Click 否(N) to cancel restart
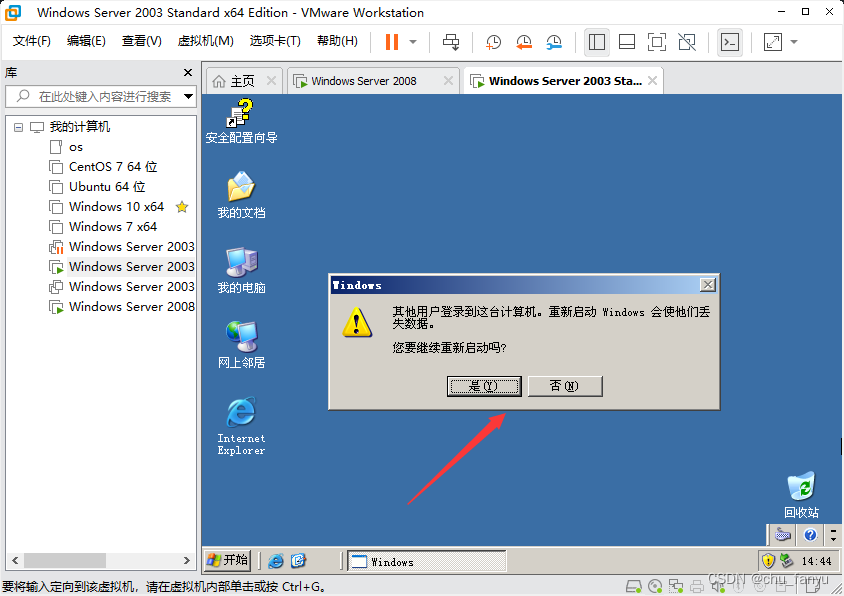 point(565,386)
